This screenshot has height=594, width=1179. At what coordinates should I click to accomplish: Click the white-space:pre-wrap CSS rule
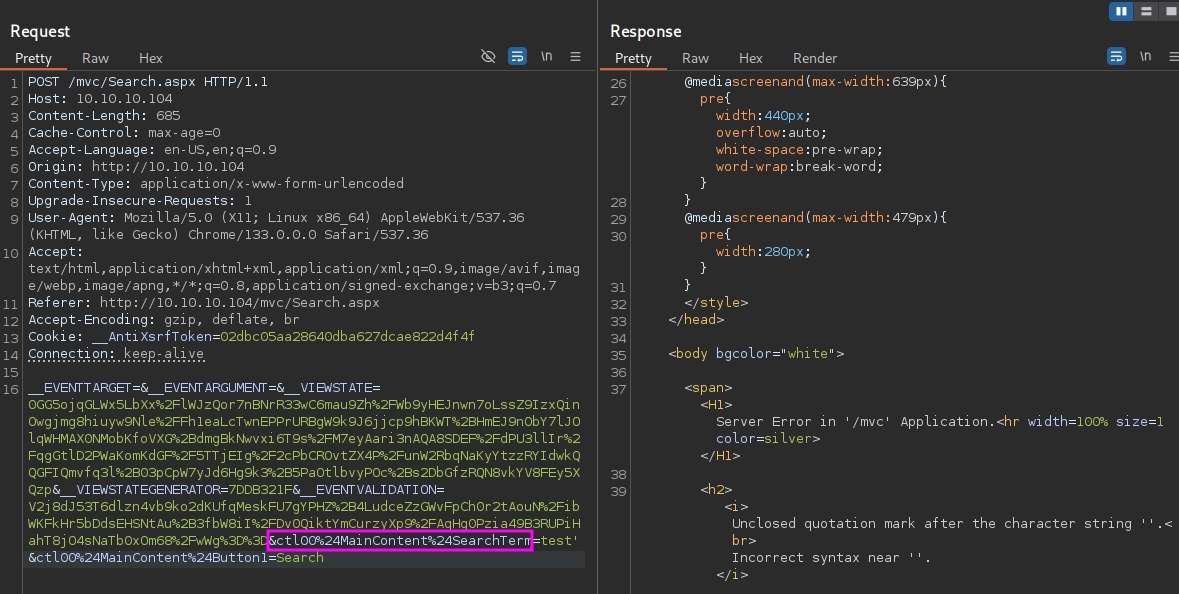(799, 150)
